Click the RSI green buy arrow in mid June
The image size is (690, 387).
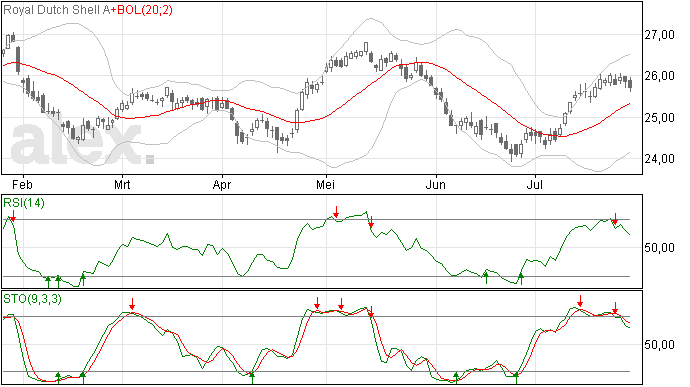486,278
